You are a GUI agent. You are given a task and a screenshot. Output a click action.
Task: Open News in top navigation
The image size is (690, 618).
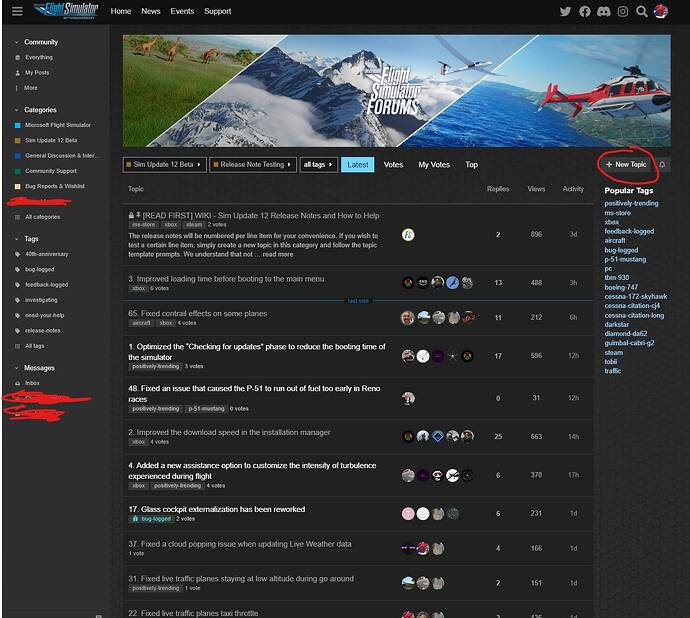click(x=150, y=11)
